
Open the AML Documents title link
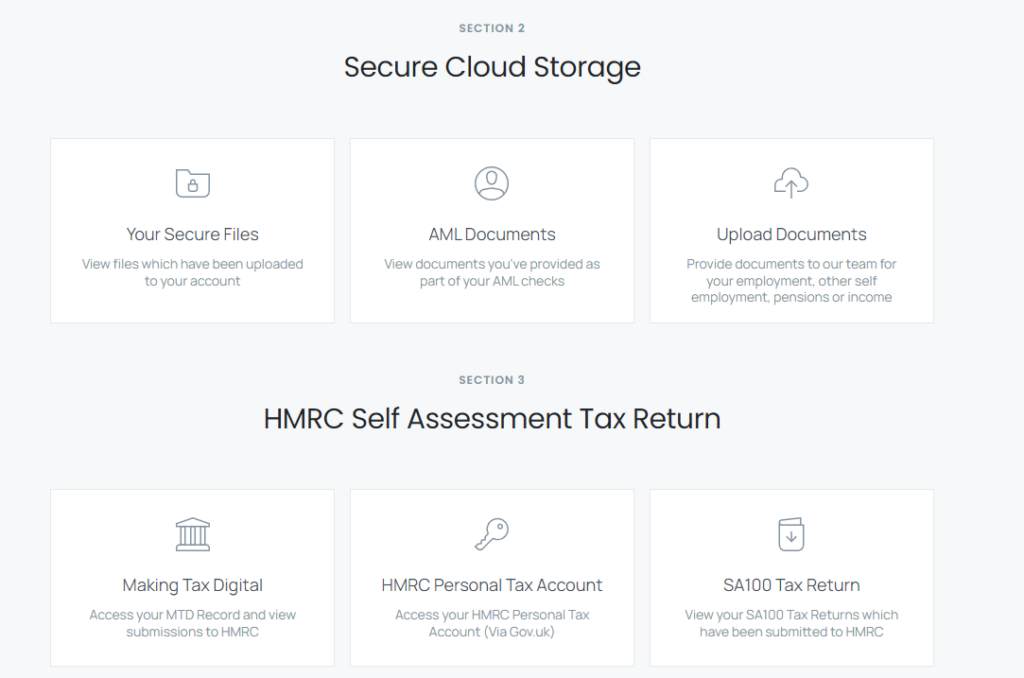click(492, 235)
